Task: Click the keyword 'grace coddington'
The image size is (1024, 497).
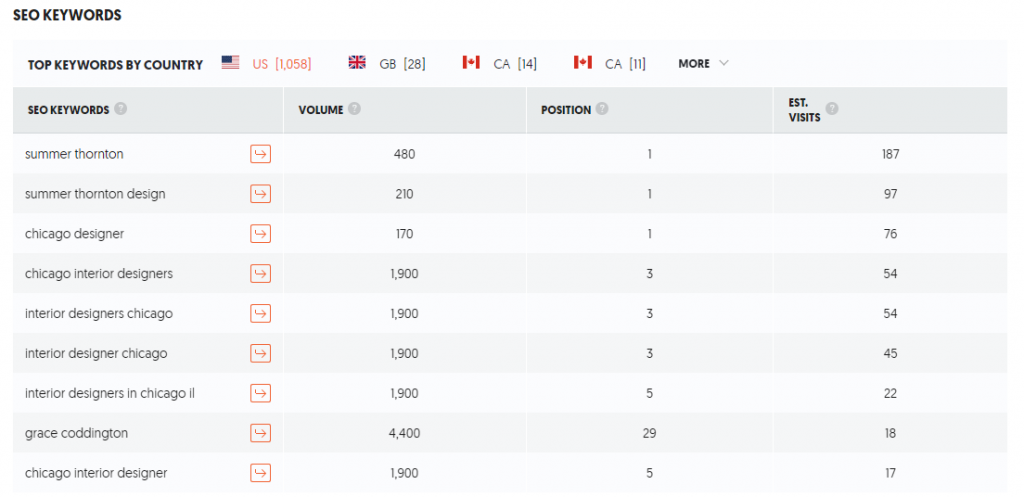Action: click(76, 434)
